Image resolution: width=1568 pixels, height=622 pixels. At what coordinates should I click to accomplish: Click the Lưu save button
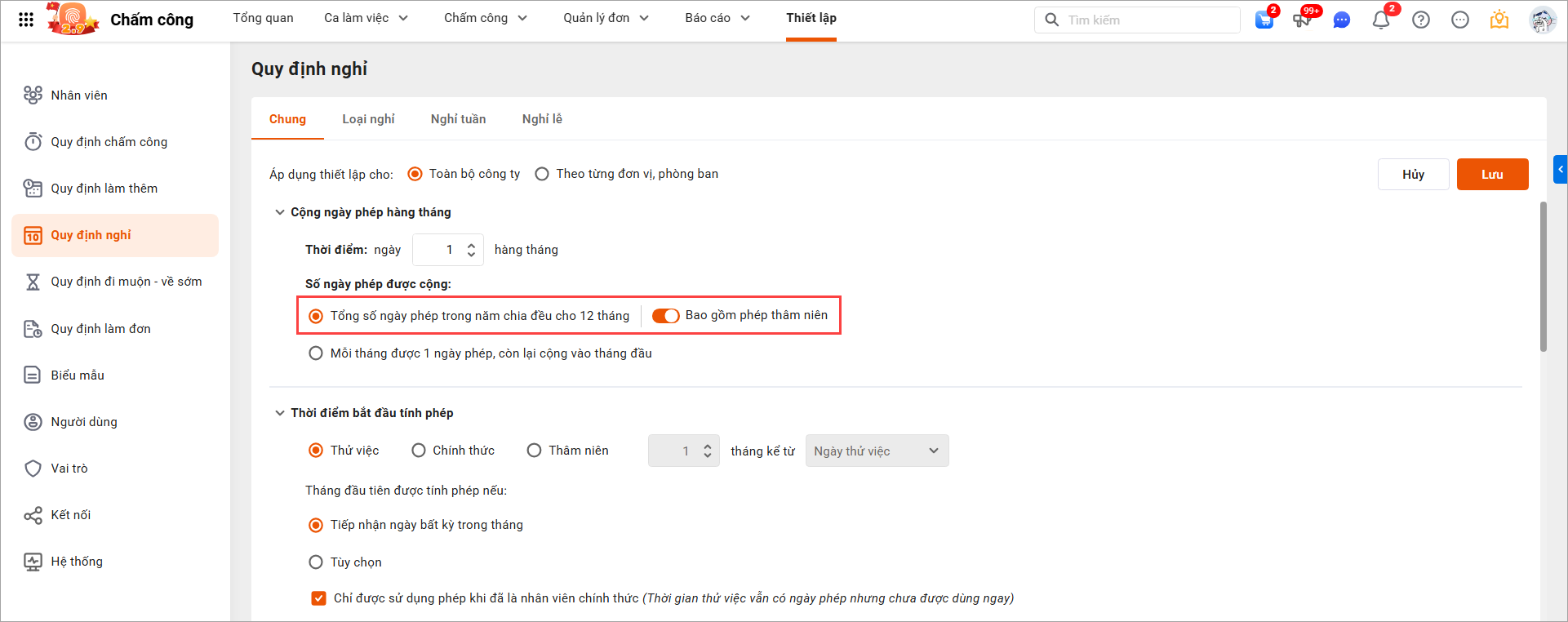(1491, 175)
